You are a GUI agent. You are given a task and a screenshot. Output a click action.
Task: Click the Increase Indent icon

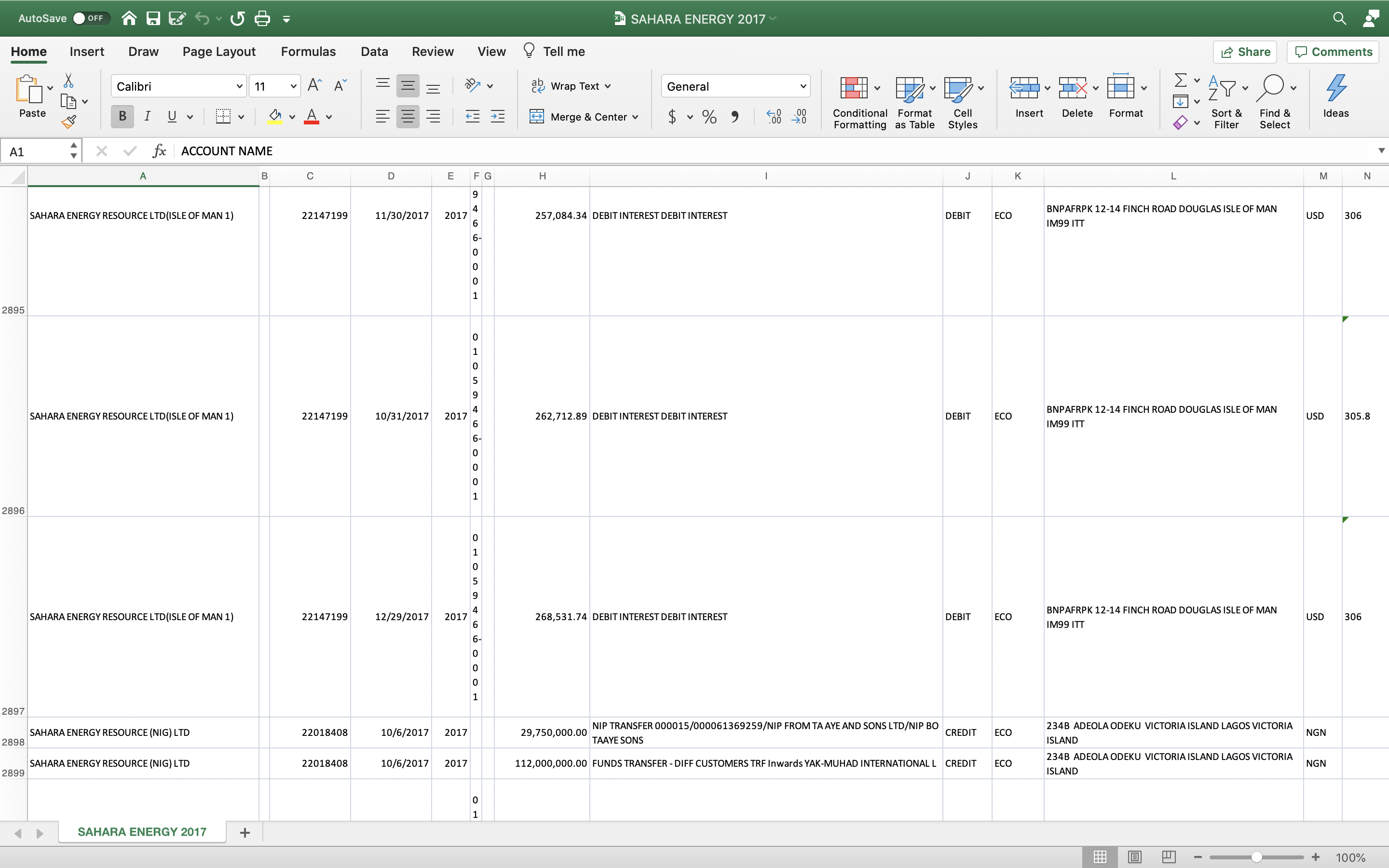click(498, 117)
